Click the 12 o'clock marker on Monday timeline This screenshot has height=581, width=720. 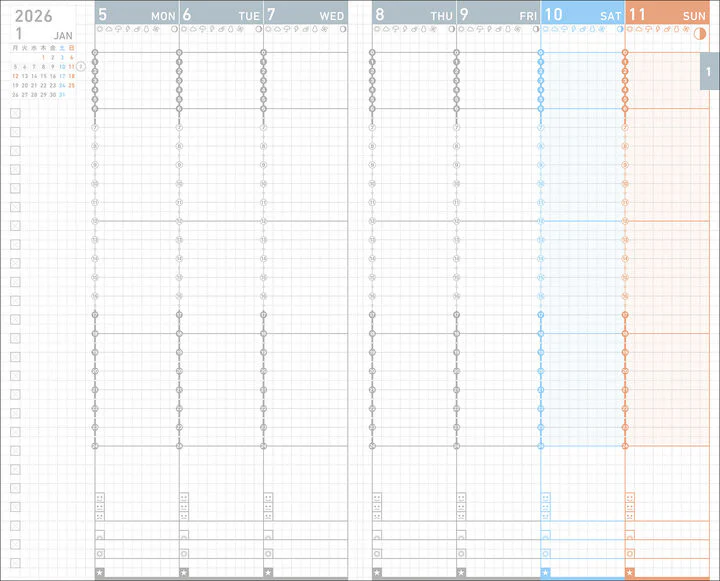[95, 221]
